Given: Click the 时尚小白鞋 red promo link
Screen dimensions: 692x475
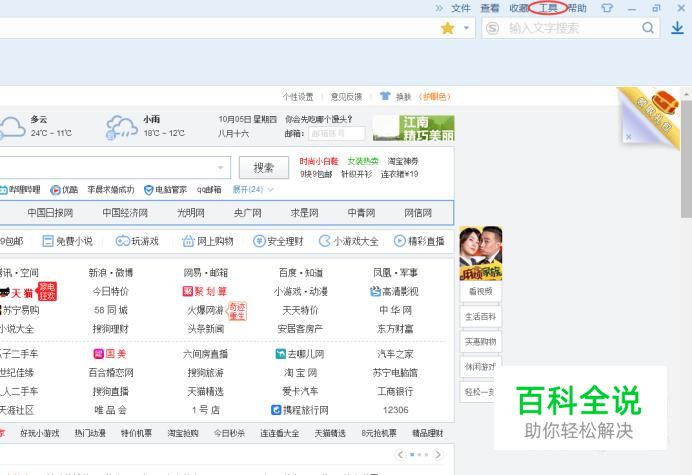Looking at the screenshot, I should [x=319, y=161].
